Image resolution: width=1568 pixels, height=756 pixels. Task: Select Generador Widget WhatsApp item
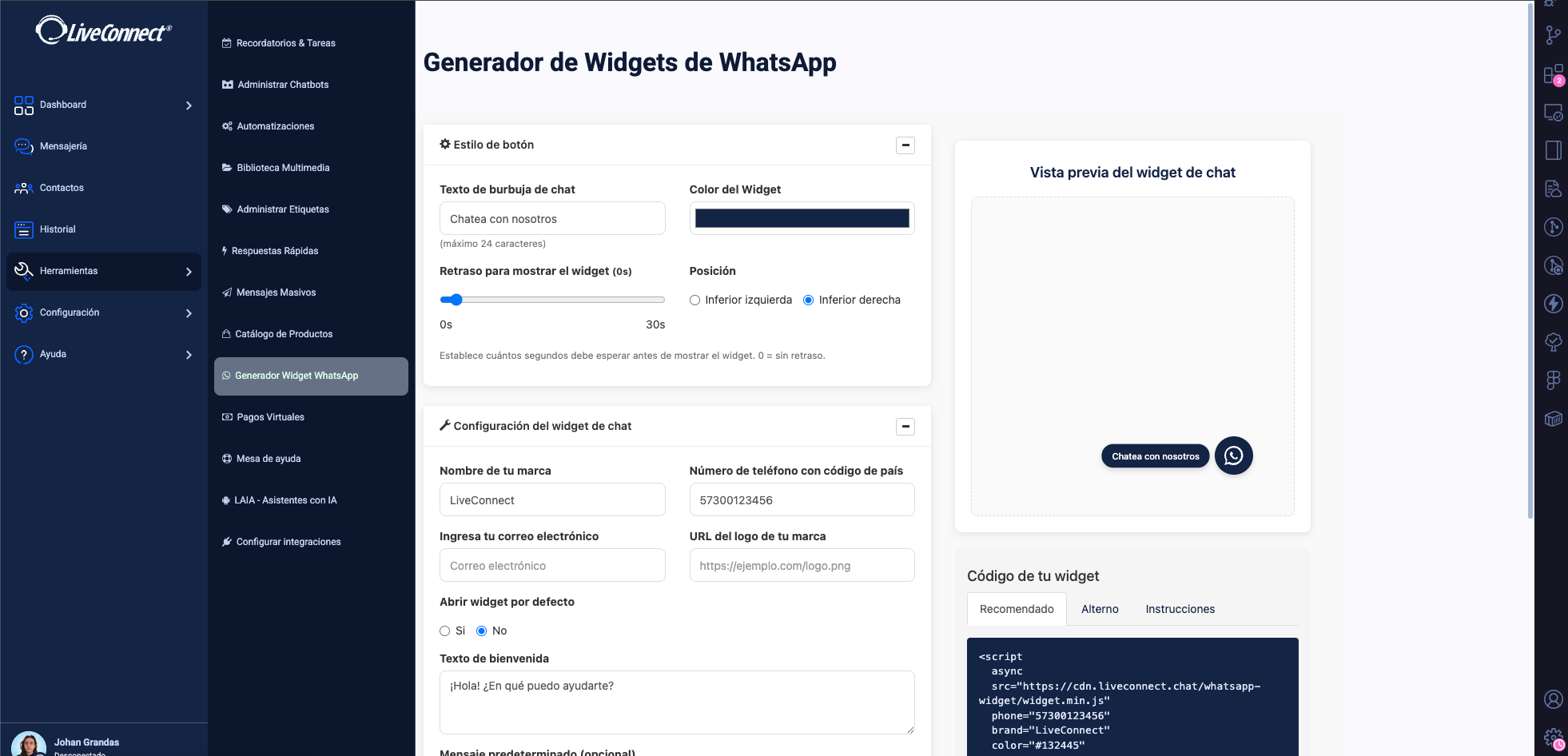pyautogui.click(x=311, y=376)
